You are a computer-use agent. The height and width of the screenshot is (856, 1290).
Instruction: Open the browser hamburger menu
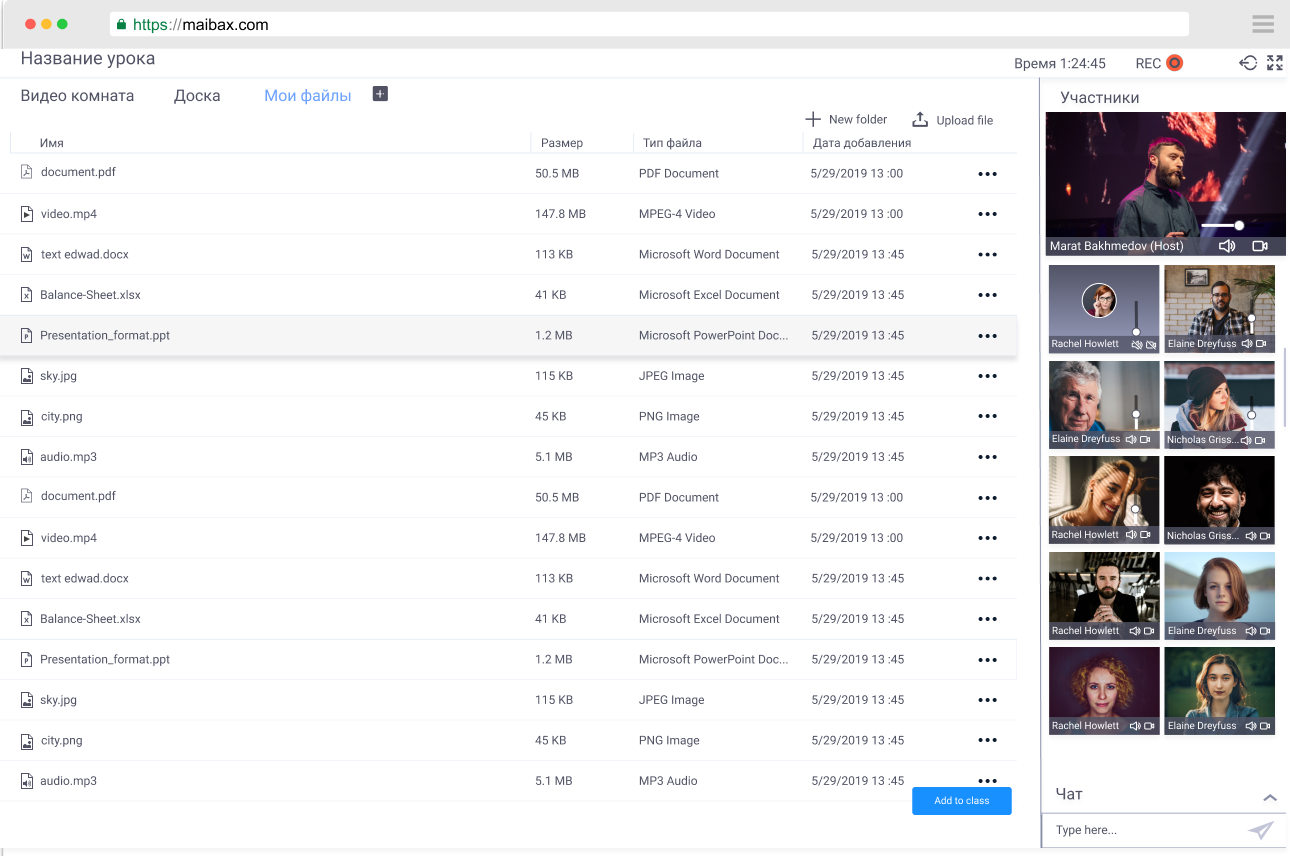click(x=1263, y=24)
